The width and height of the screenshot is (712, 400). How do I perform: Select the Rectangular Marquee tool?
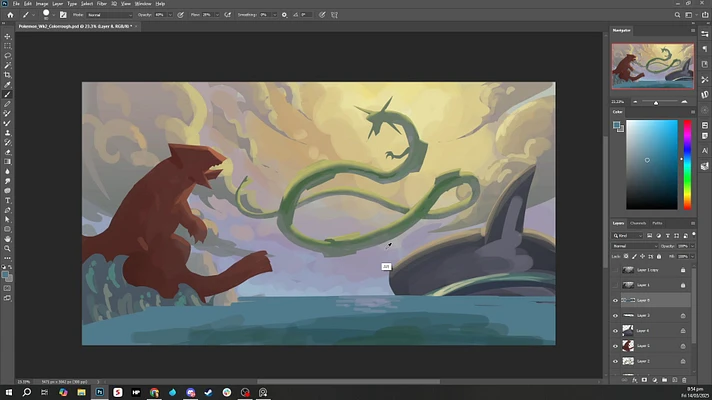7,46
